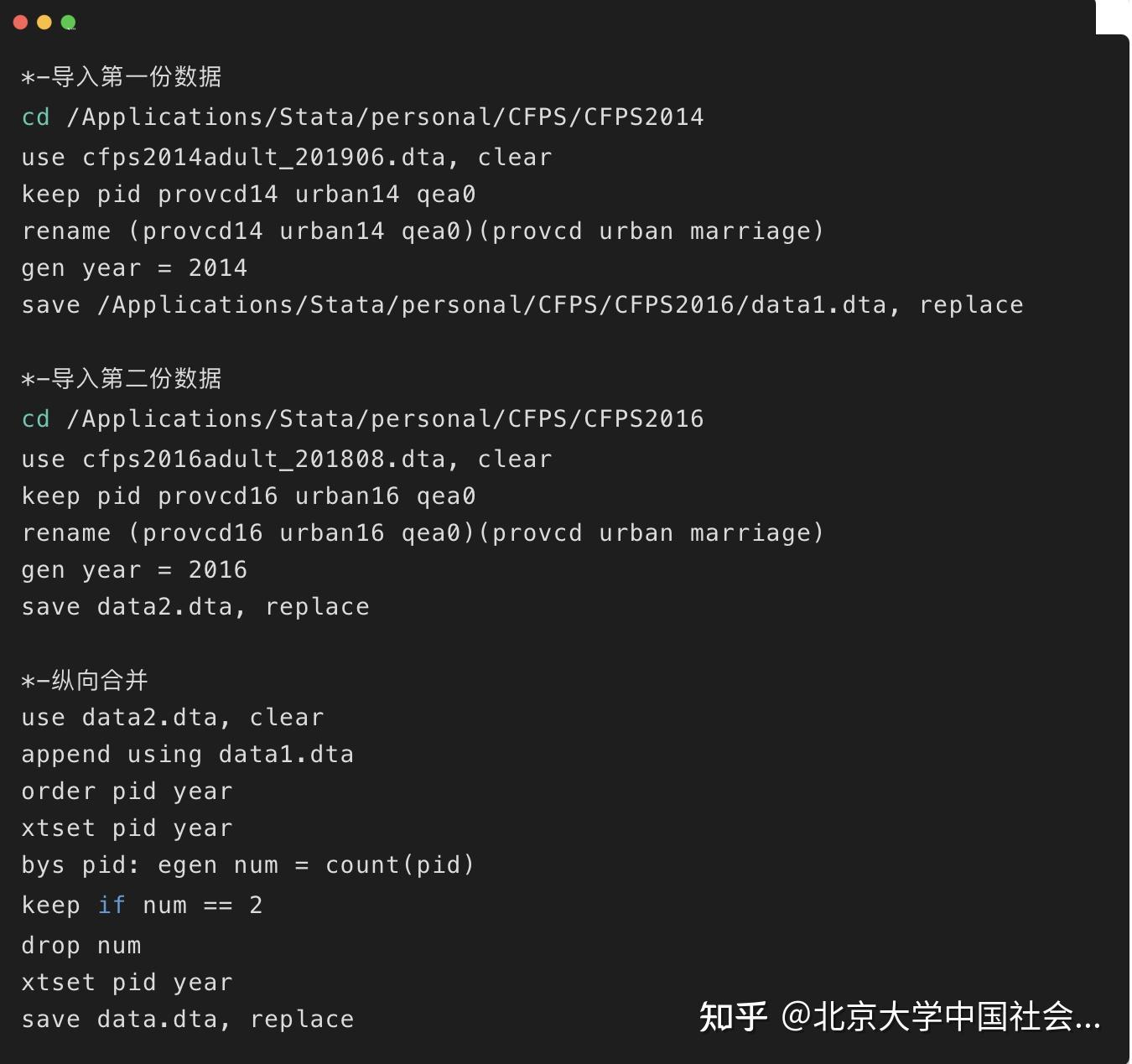This screenshot has width=1132, height=1064.
Task: Click the '导入第二份数据' comment line
Action: 122,379
